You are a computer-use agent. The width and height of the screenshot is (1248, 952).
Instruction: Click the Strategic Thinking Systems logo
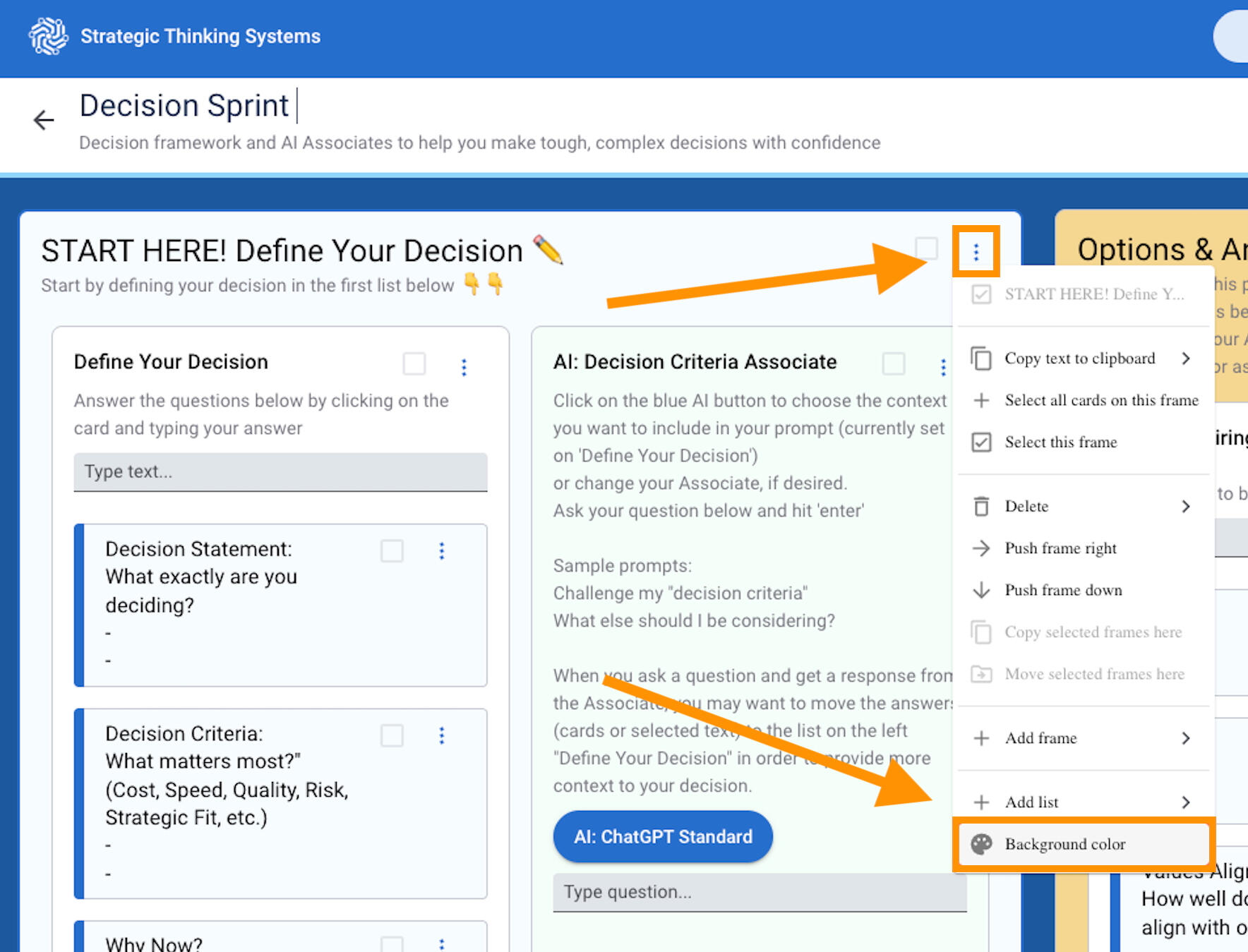[48, 36]
